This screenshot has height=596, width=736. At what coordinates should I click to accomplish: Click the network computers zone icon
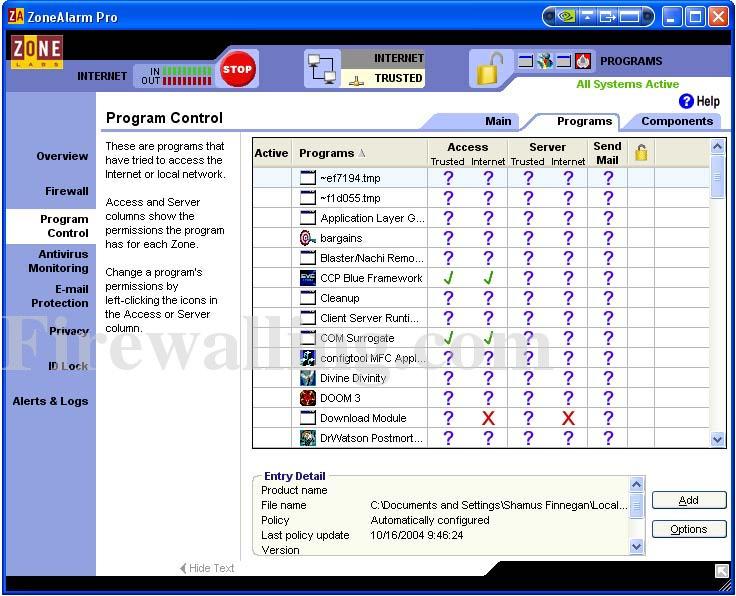point(322,69)
